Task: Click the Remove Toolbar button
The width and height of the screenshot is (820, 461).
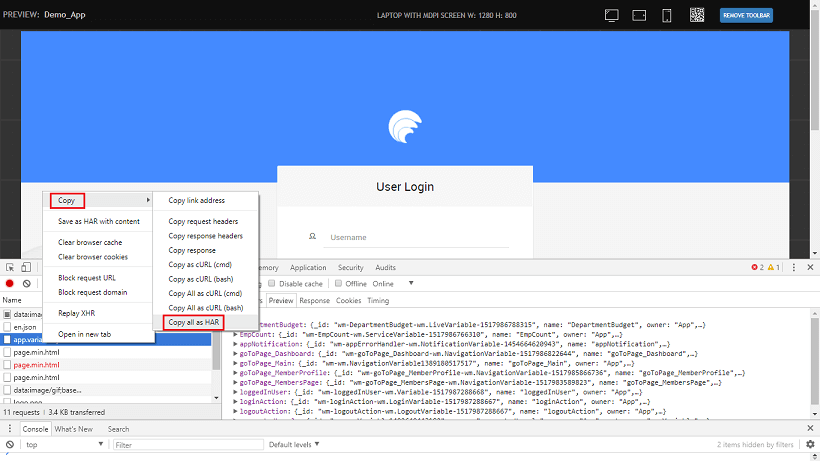Action: point(746,15)
